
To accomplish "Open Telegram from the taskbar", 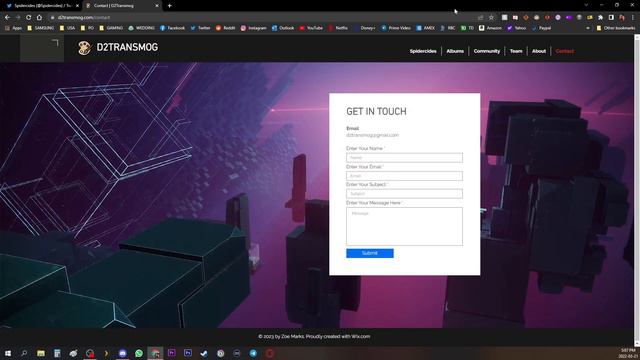I will [x=253, y=353].
